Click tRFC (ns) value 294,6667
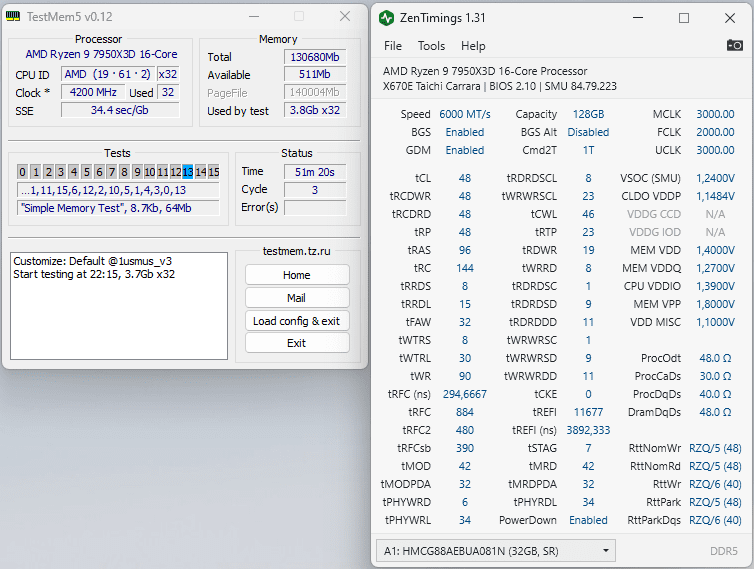 tap(465, 394)
